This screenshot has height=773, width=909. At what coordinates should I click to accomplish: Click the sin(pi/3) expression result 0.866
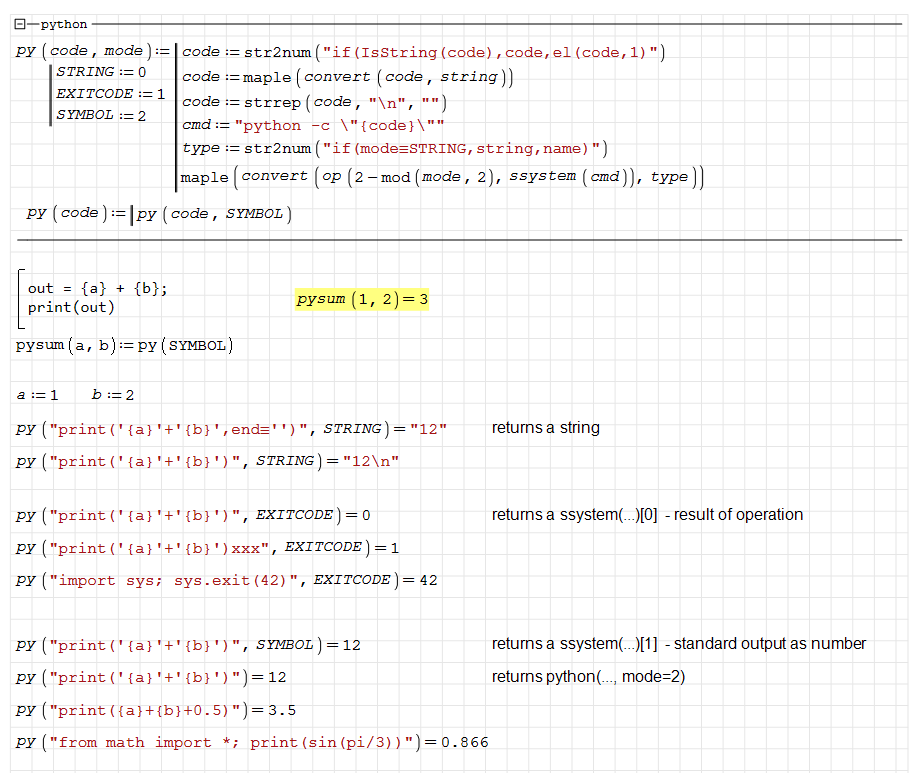[x=252, y=742]
